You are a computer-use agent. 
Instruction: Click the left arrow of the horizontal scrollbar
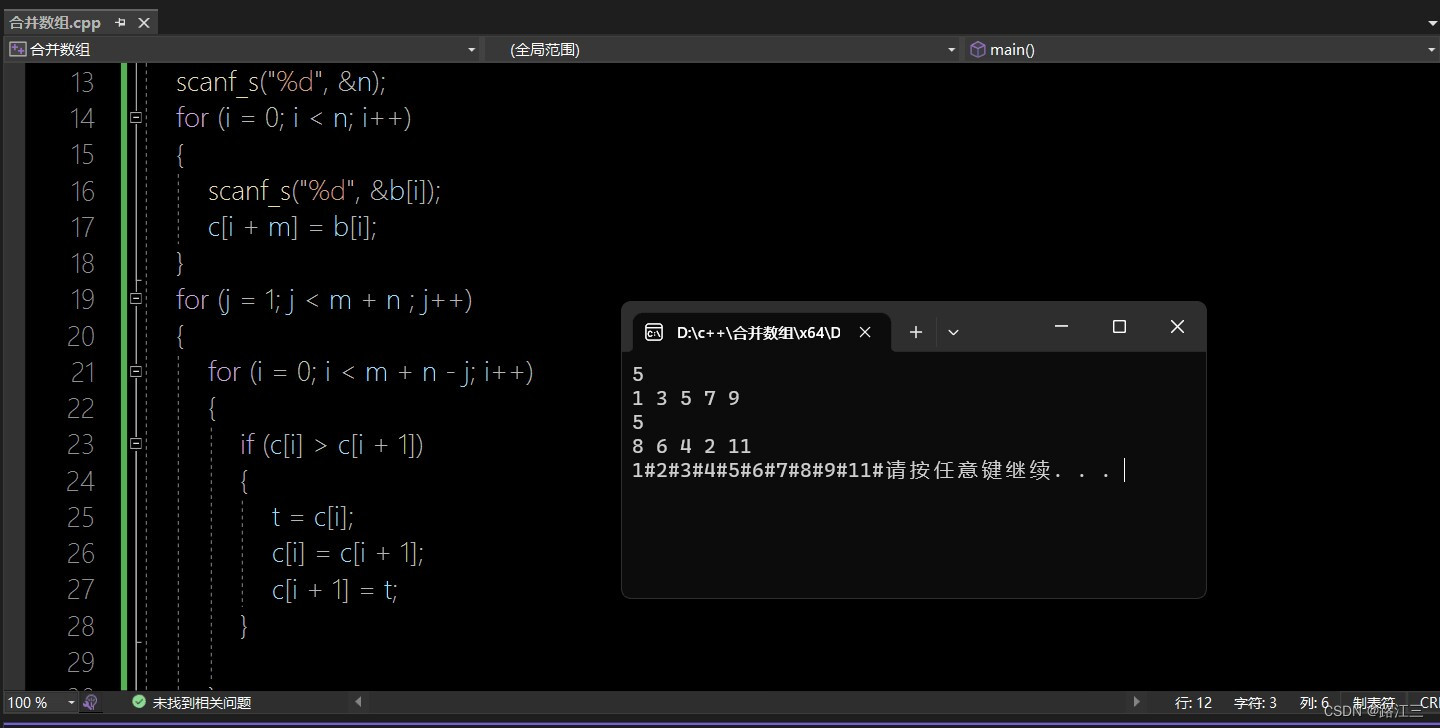[x=359, y=703]
